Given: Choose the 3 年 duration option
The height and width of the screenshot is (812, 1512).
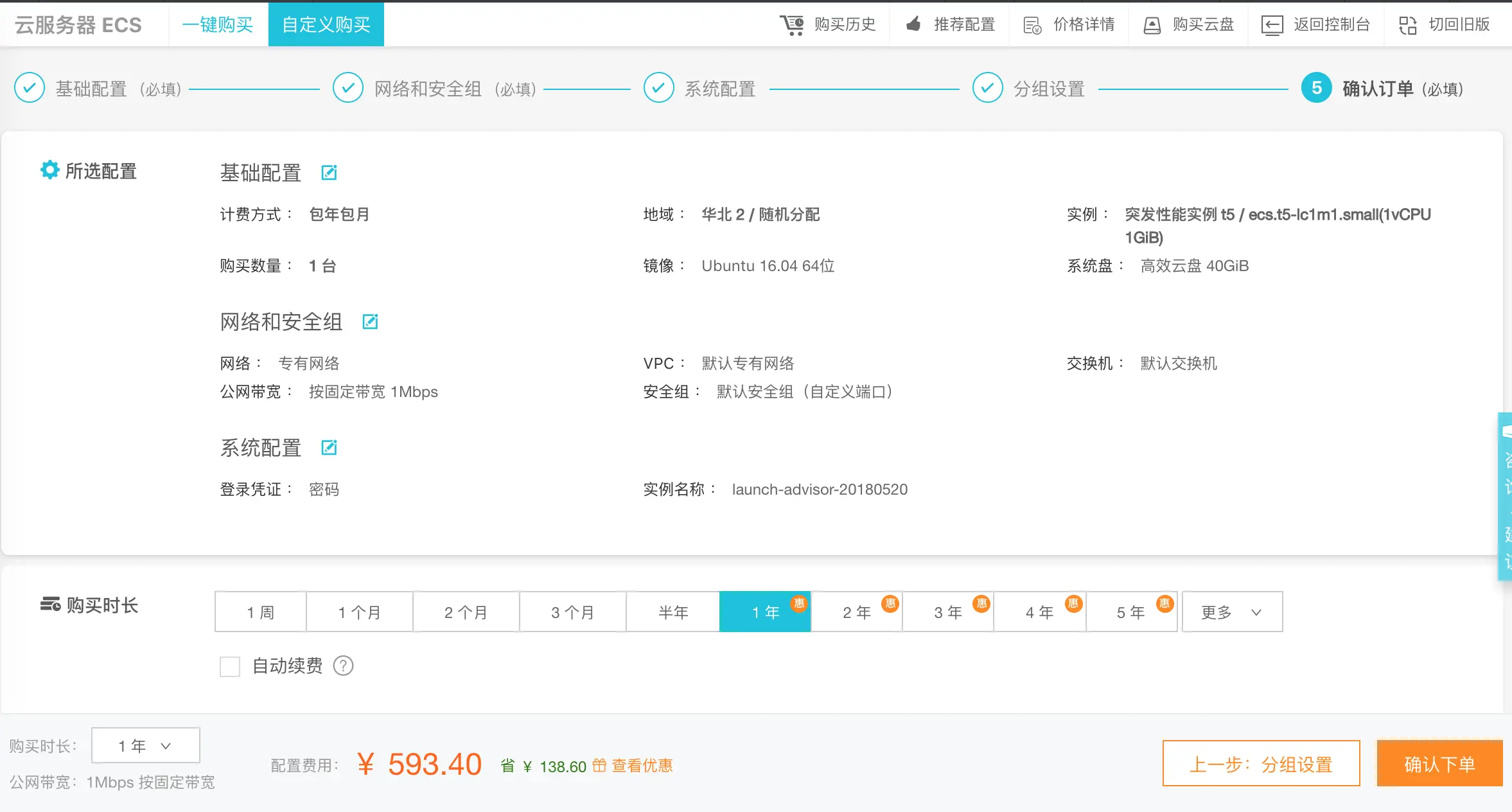Looking at the screenshot, I should [948, 612].
